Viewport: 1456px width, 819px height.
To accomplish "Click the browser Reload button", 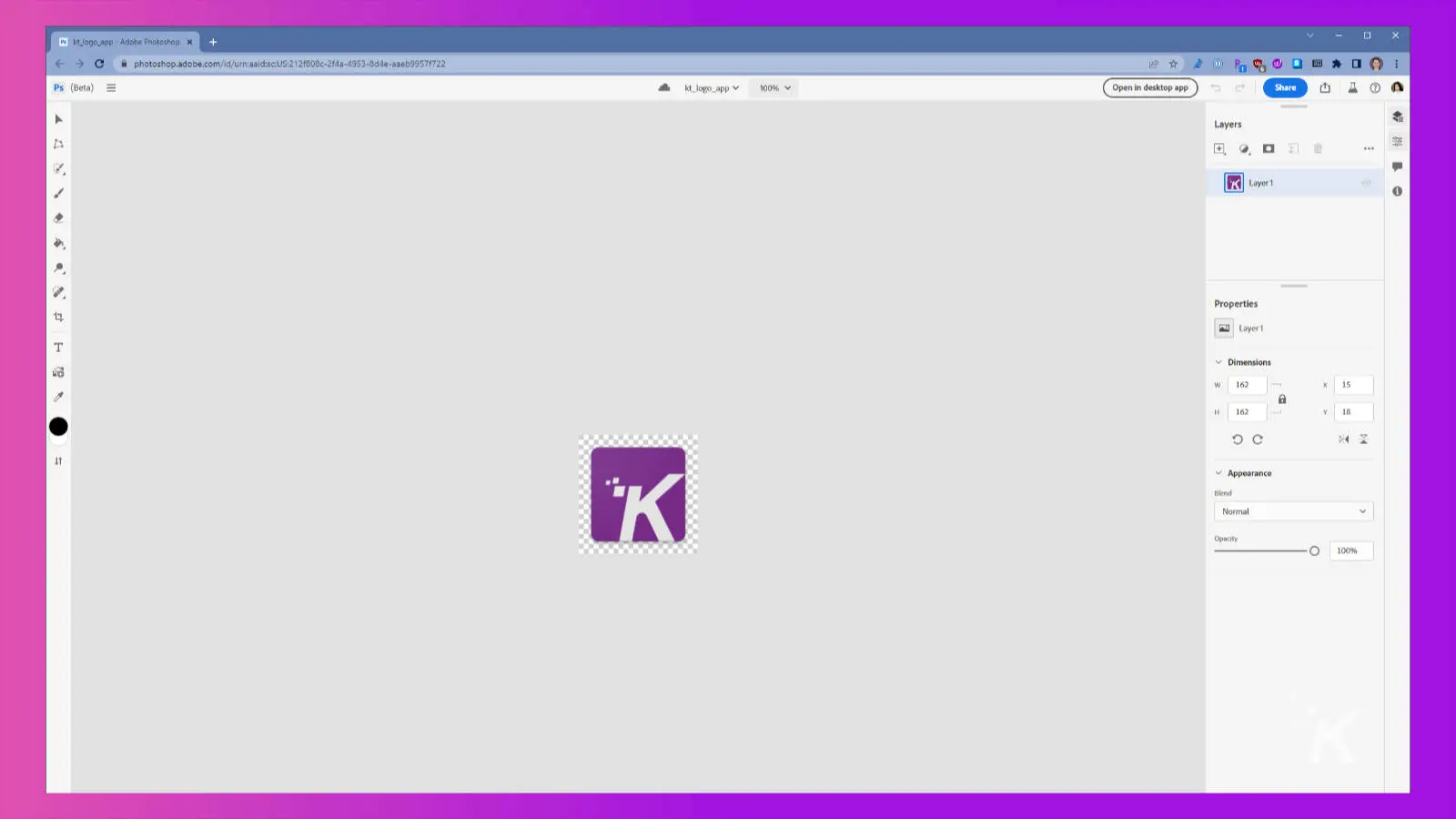I will pyautogui.click(x=99, y=64).
